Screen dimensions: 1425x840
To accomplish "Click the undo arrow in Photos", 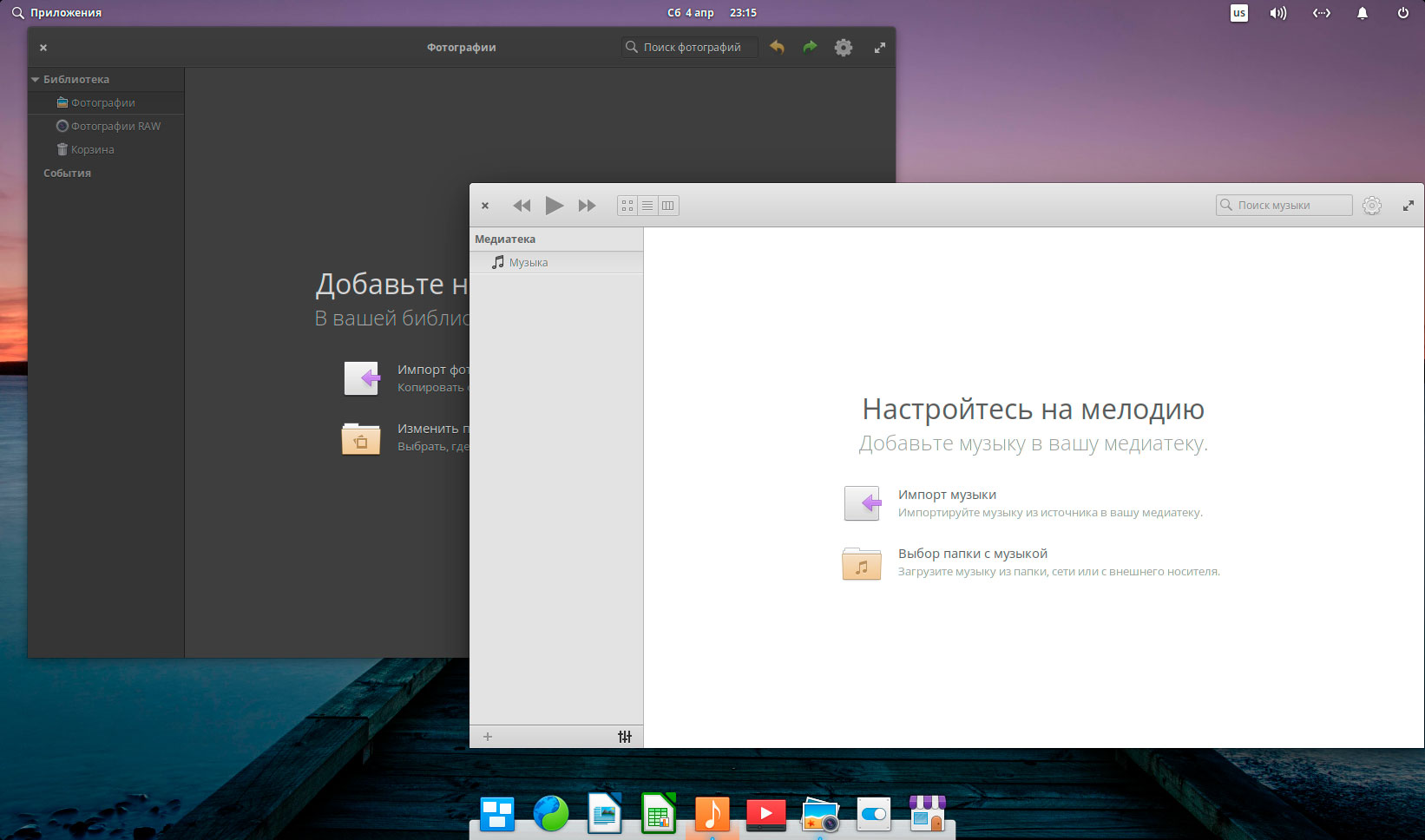I will click(777, 48).
